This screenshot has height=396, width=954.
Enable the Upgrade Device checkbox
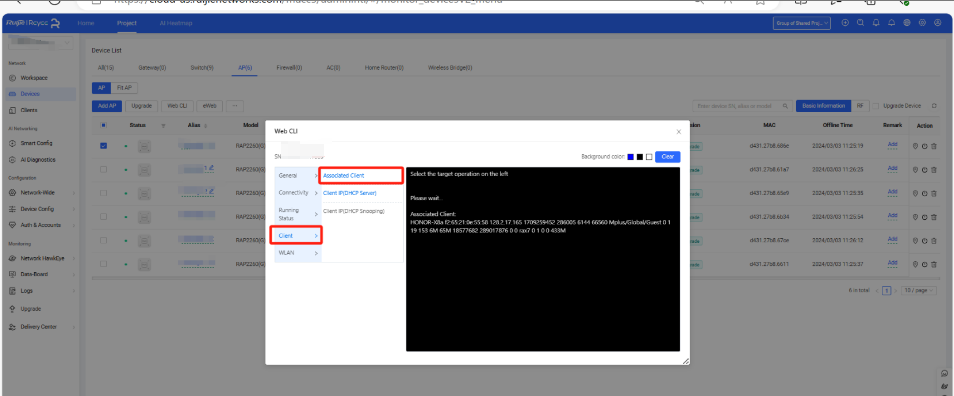[876, 106]
